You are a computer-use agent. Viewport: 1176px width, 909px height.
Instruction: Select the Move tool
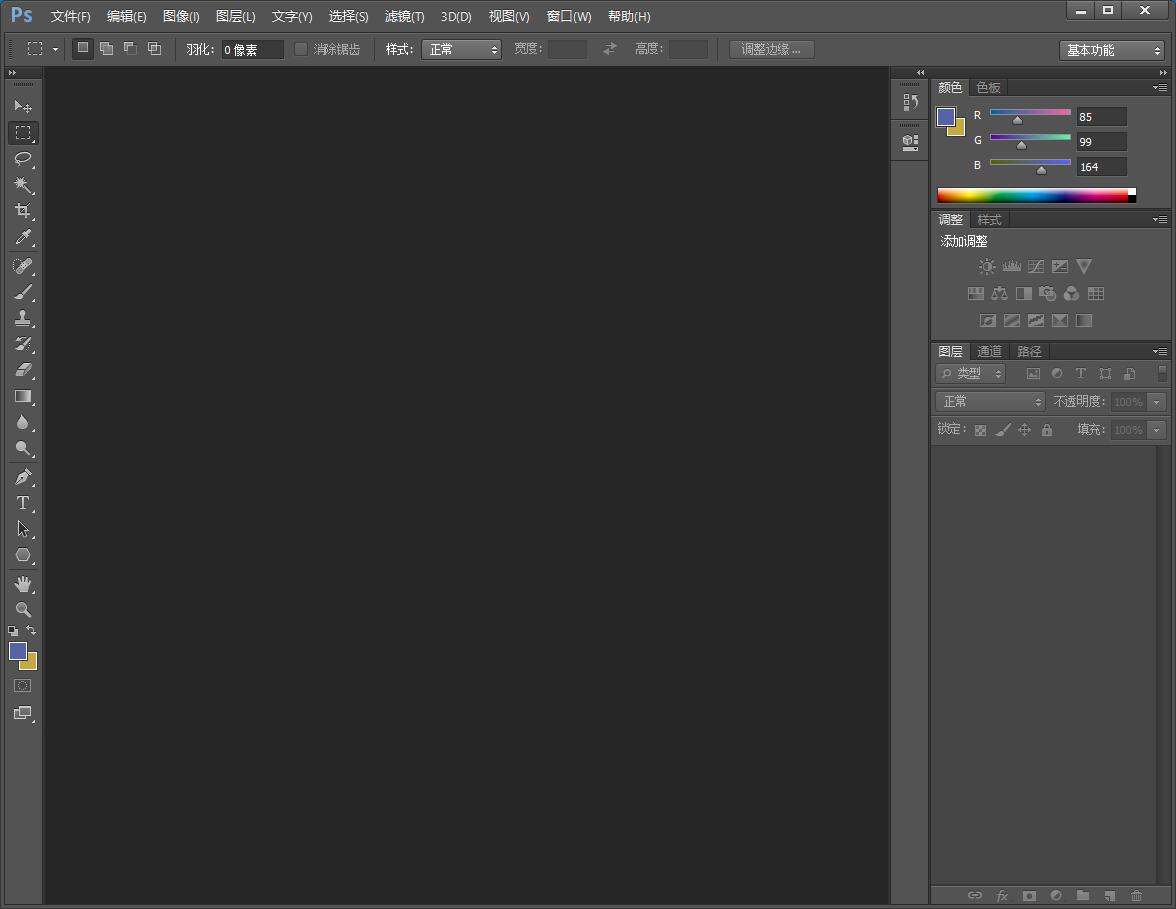23,106
